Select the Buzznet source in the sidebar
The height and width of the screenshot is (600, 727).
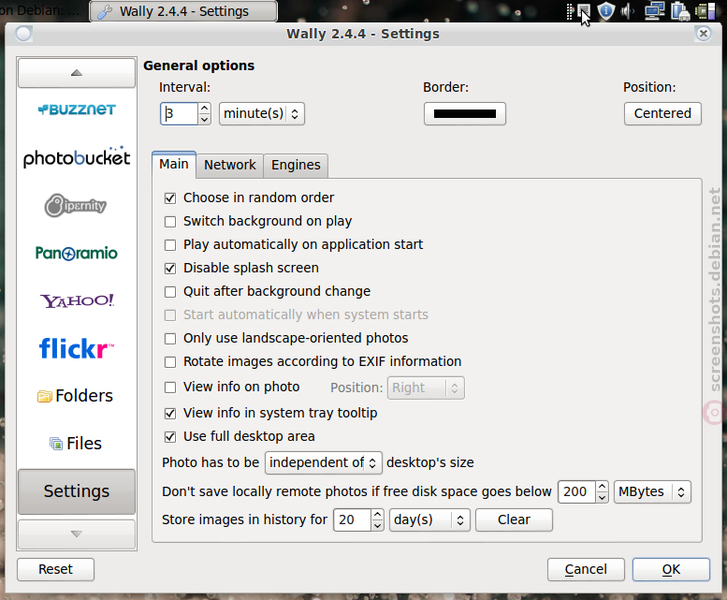pyautogui.click(x=77, y=110)
